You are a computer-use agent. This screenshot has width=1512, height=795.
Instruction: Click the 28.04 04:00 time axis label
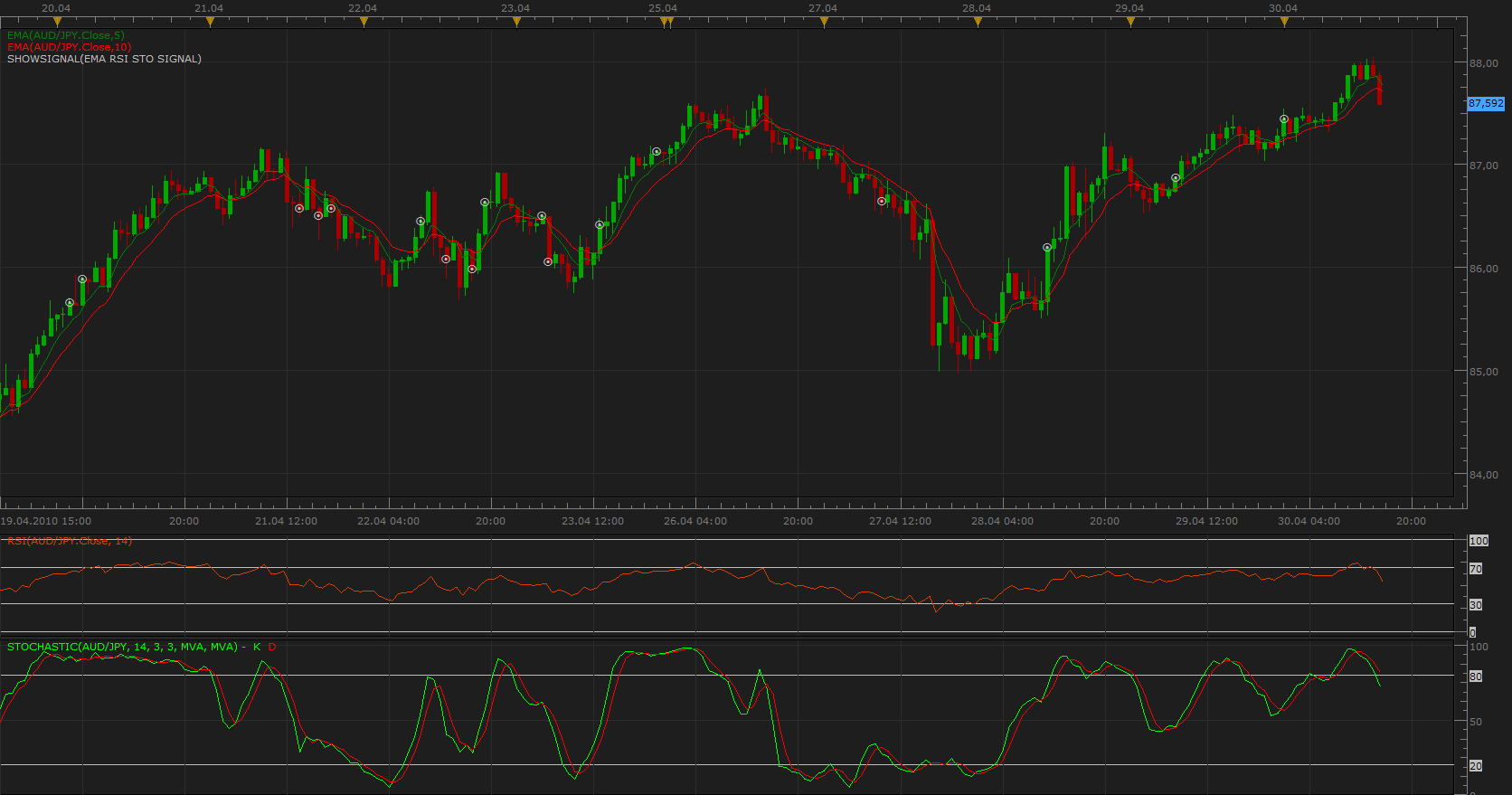tap(1002, 521)
